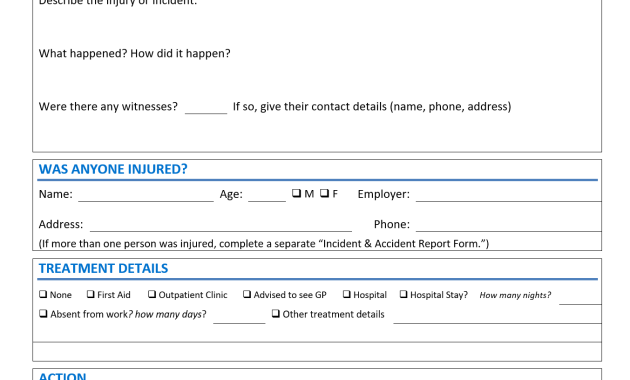Check the M gender checkbox

coord(297,193)
